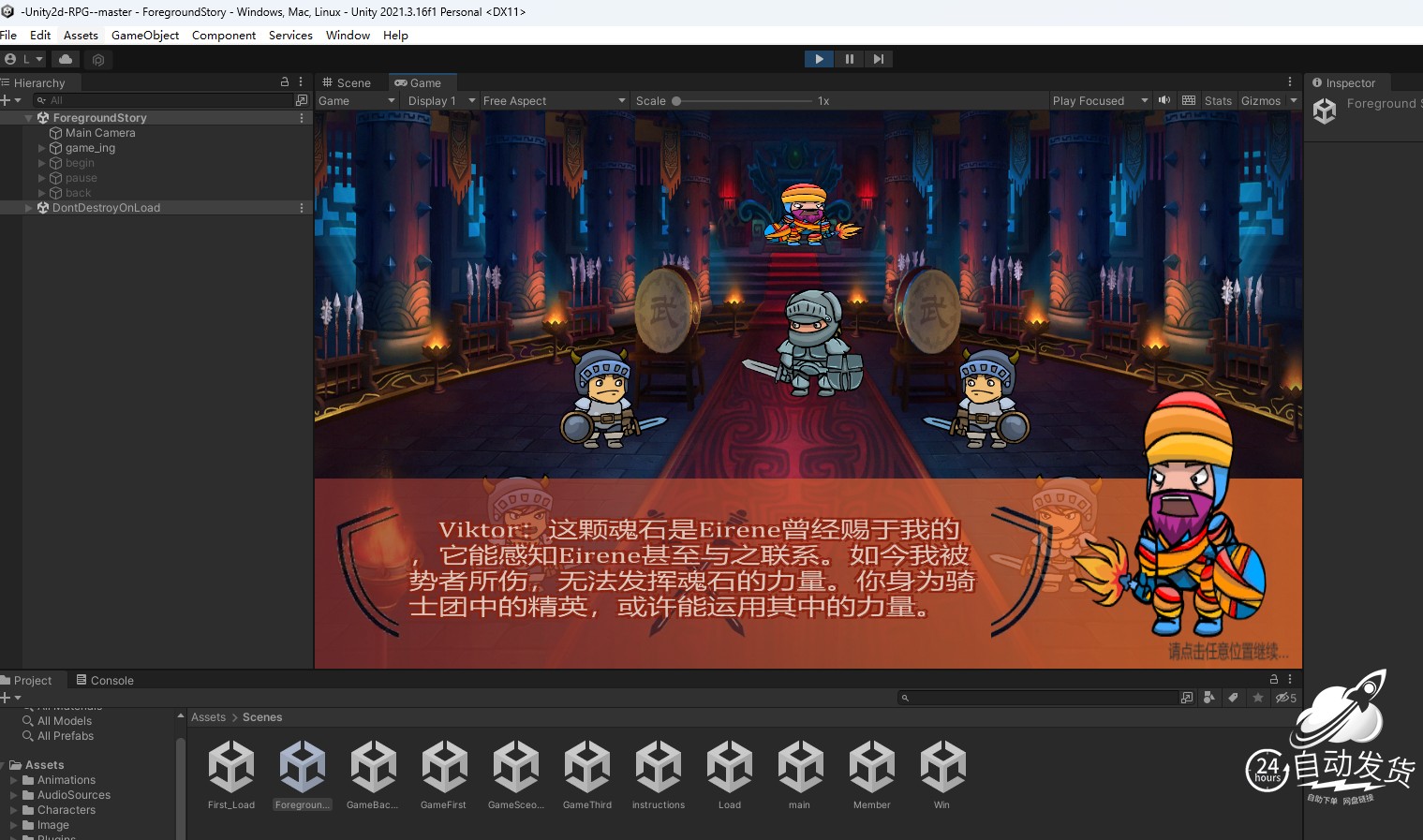Focus the Hierarchy search field
The width and height of the screenshot is (1423, 840).
tap(163, 100)
